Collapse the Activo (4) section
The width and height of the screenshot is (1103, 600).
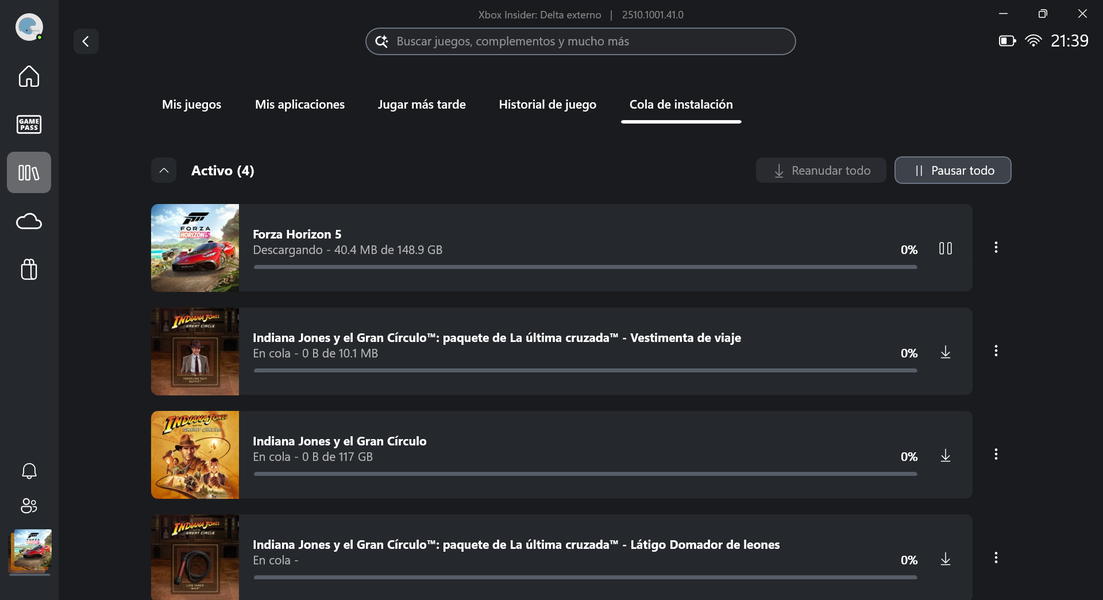point(164,171)
